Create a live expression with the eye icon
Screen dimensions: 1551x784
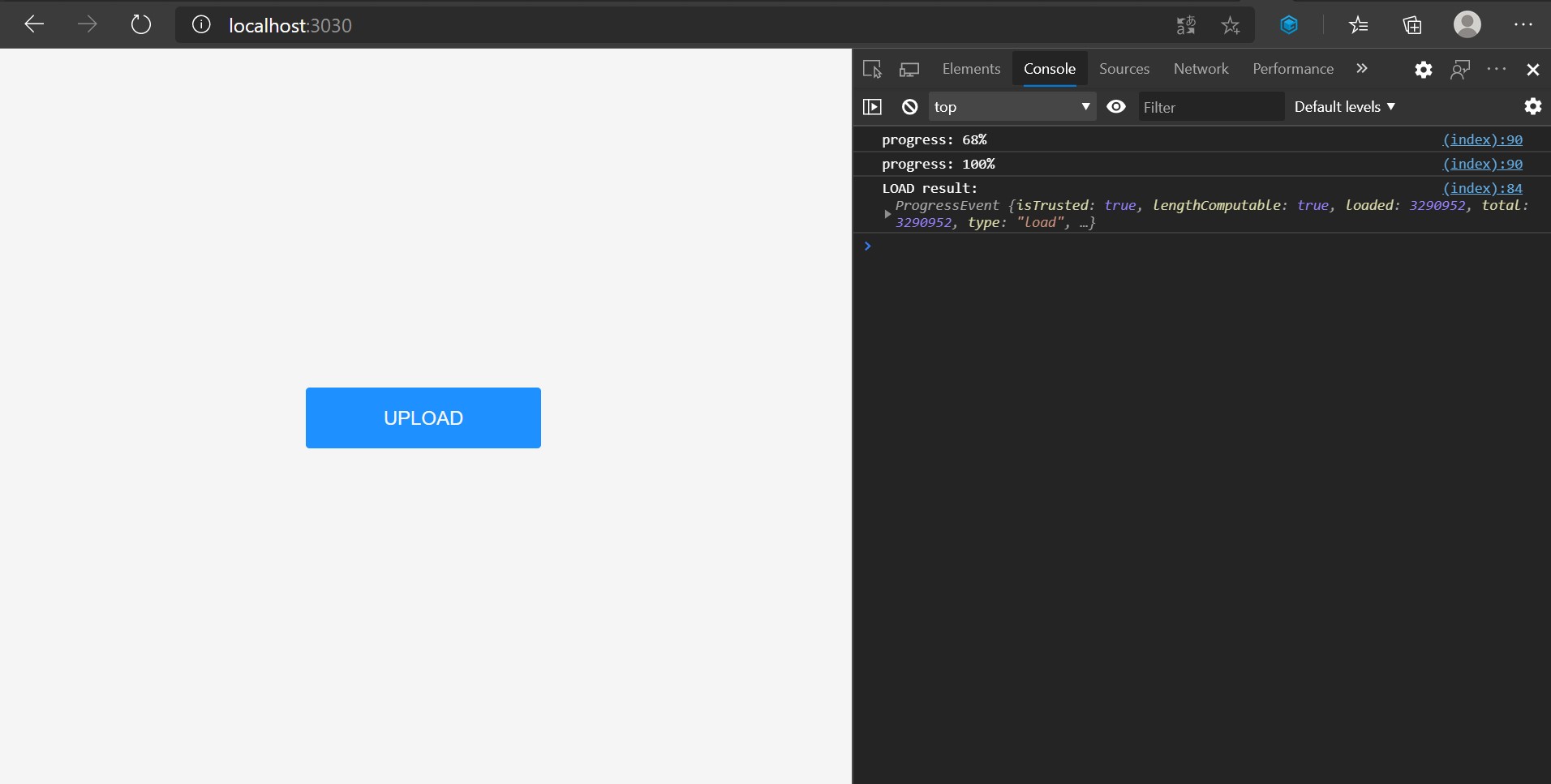pyautogui.click(x=1115, y=106)
